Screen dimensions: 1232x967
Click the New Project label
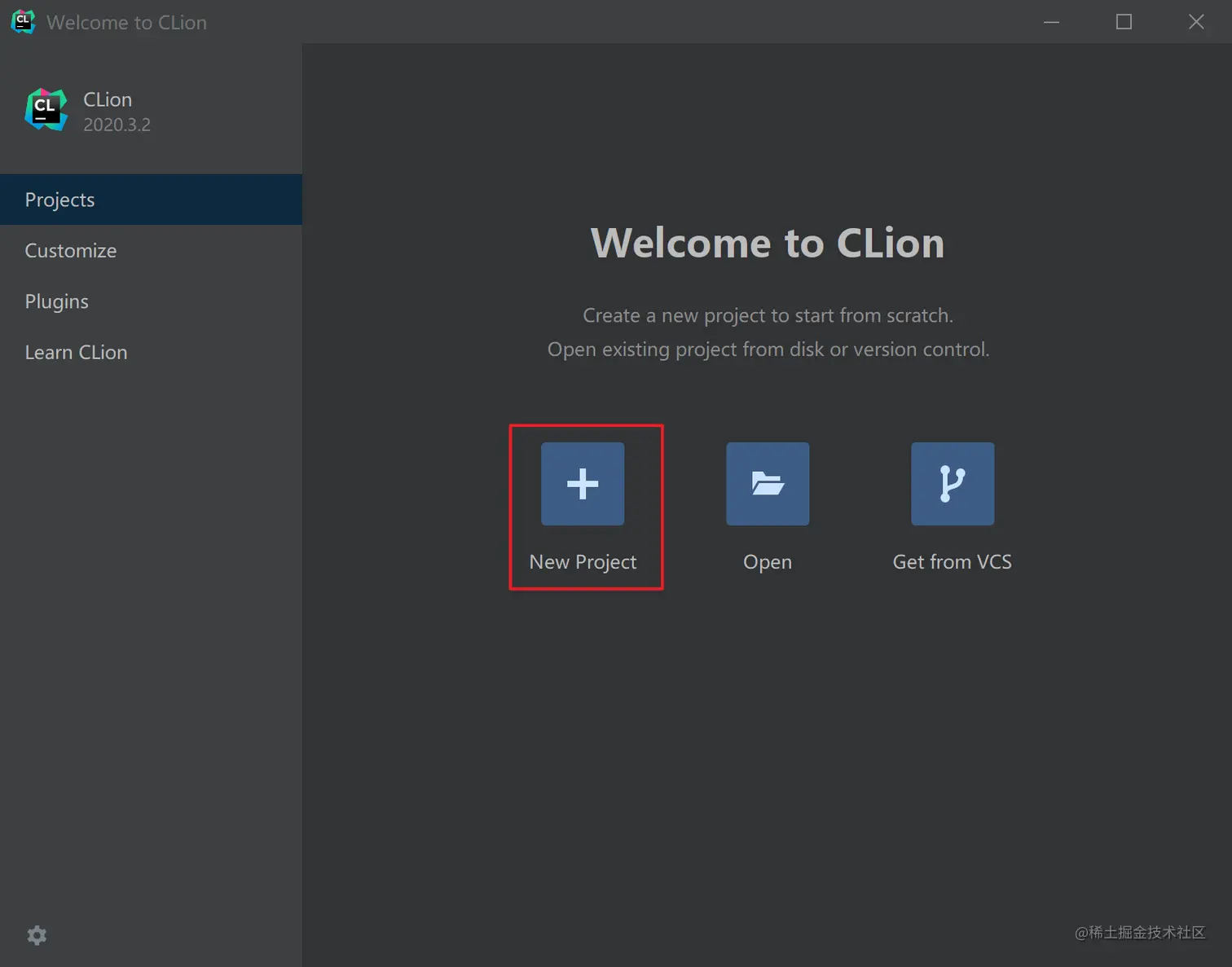point(583,562)
